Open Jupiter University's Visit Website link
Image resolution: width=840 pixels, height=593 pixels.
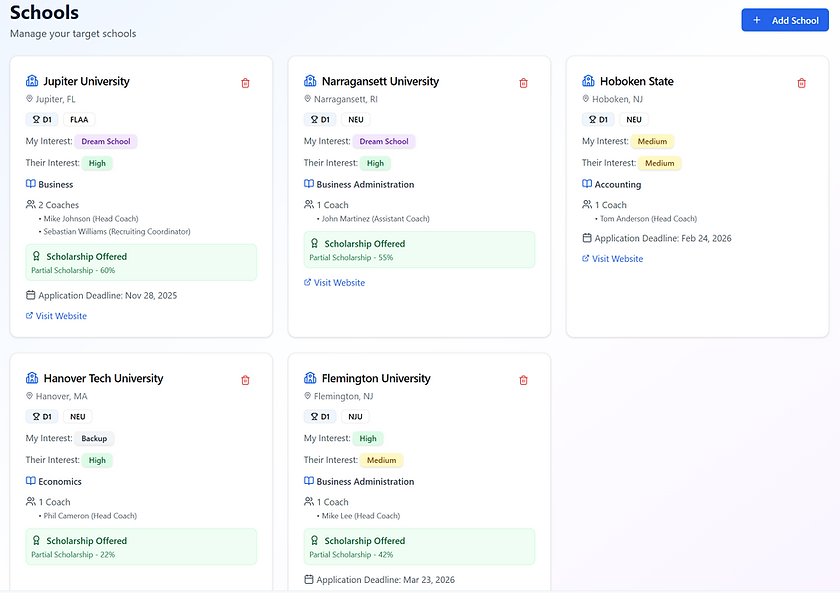point(61,316)
